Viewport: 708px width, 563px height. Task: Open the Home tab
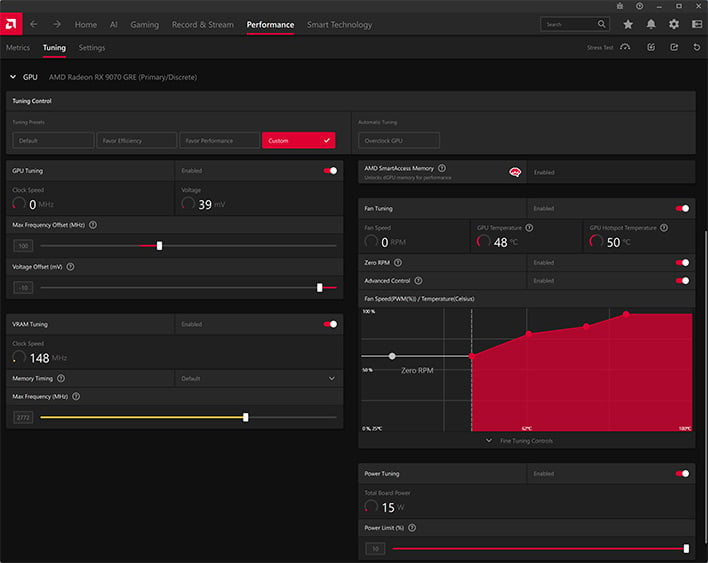pyautogui.click(x=86, y=25)
